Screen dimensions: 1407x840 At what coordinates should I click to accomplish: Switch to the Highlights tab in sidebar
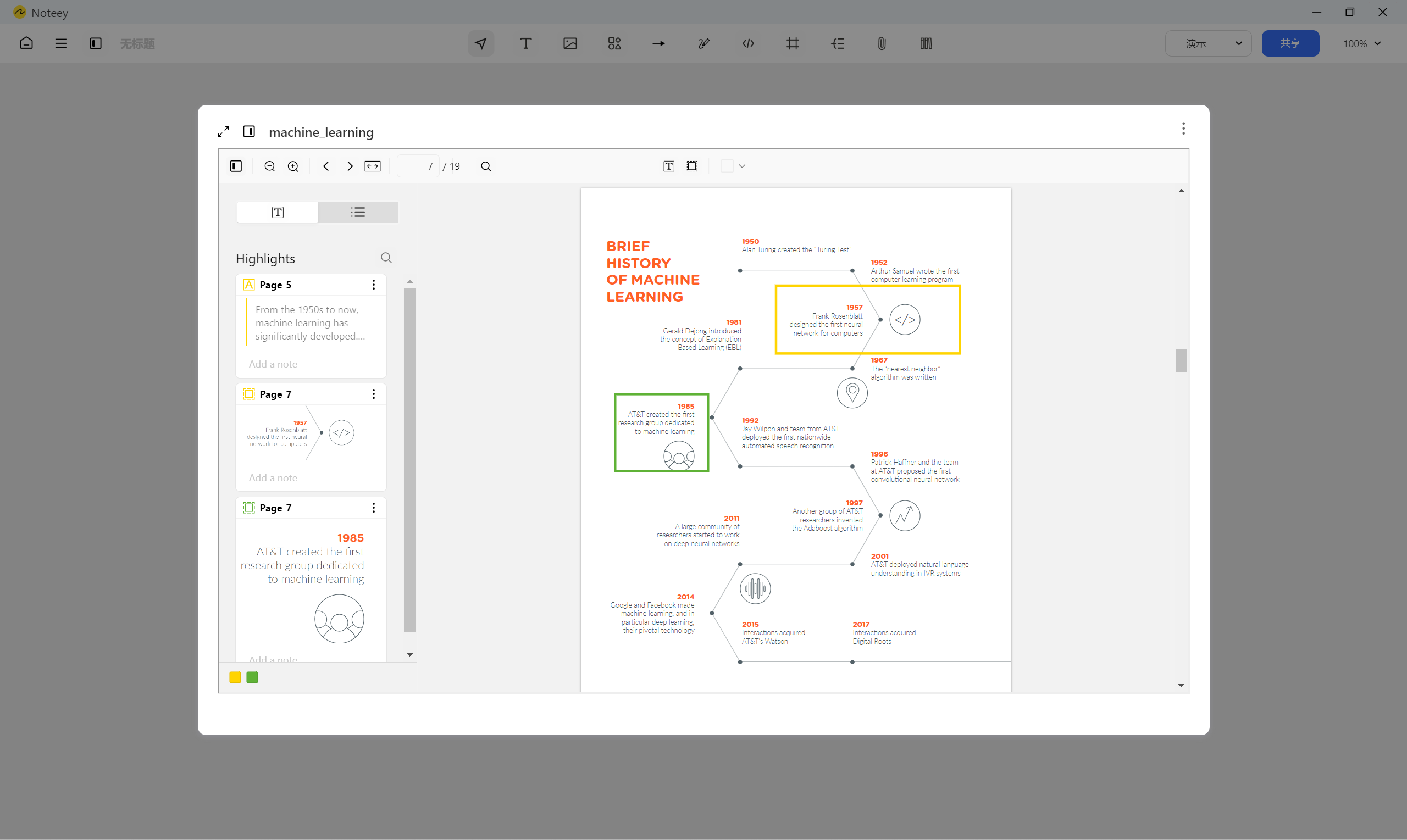coord(278,212)
